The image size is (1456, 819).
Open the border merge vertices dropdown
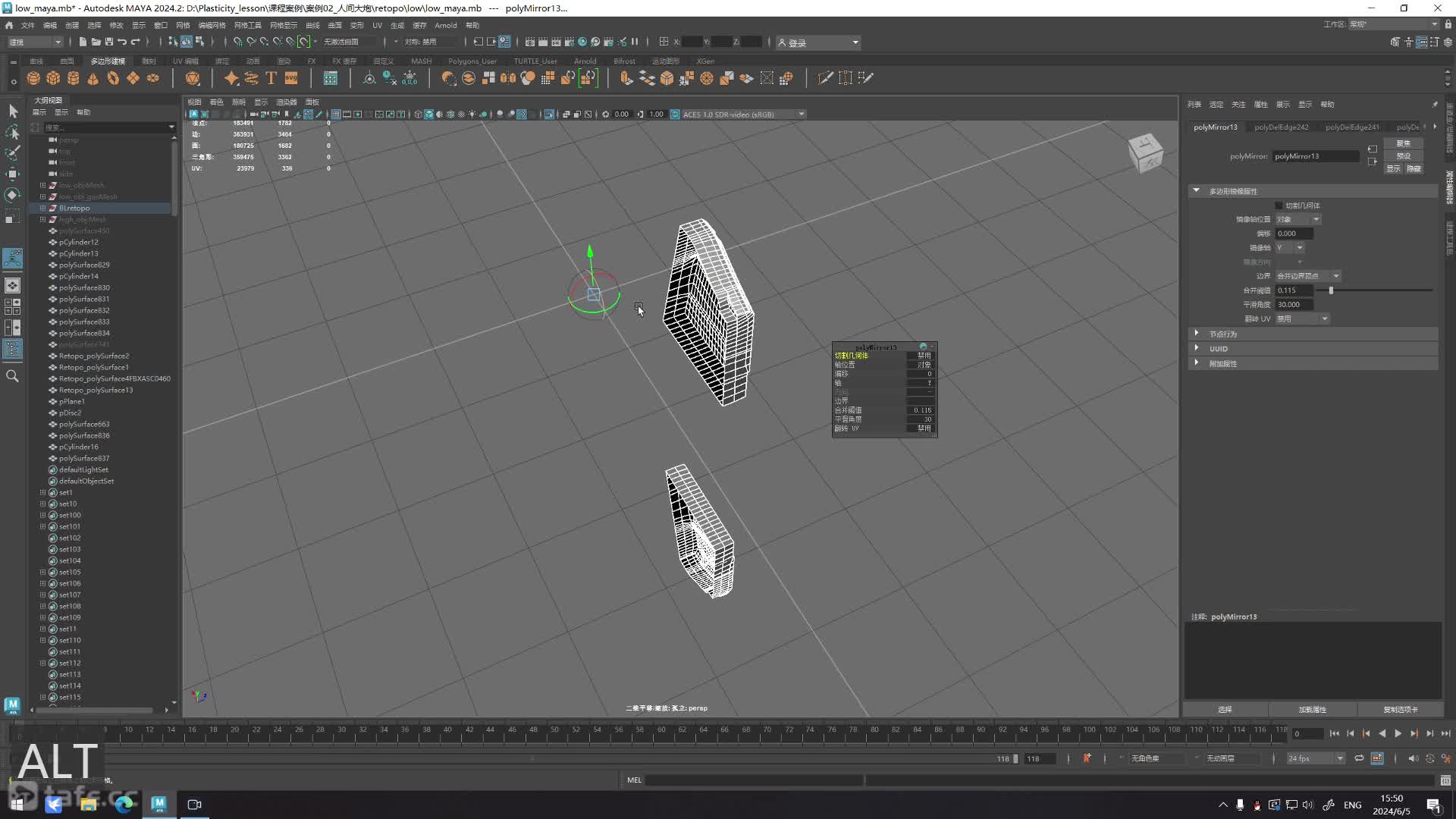coord(1308,276)
